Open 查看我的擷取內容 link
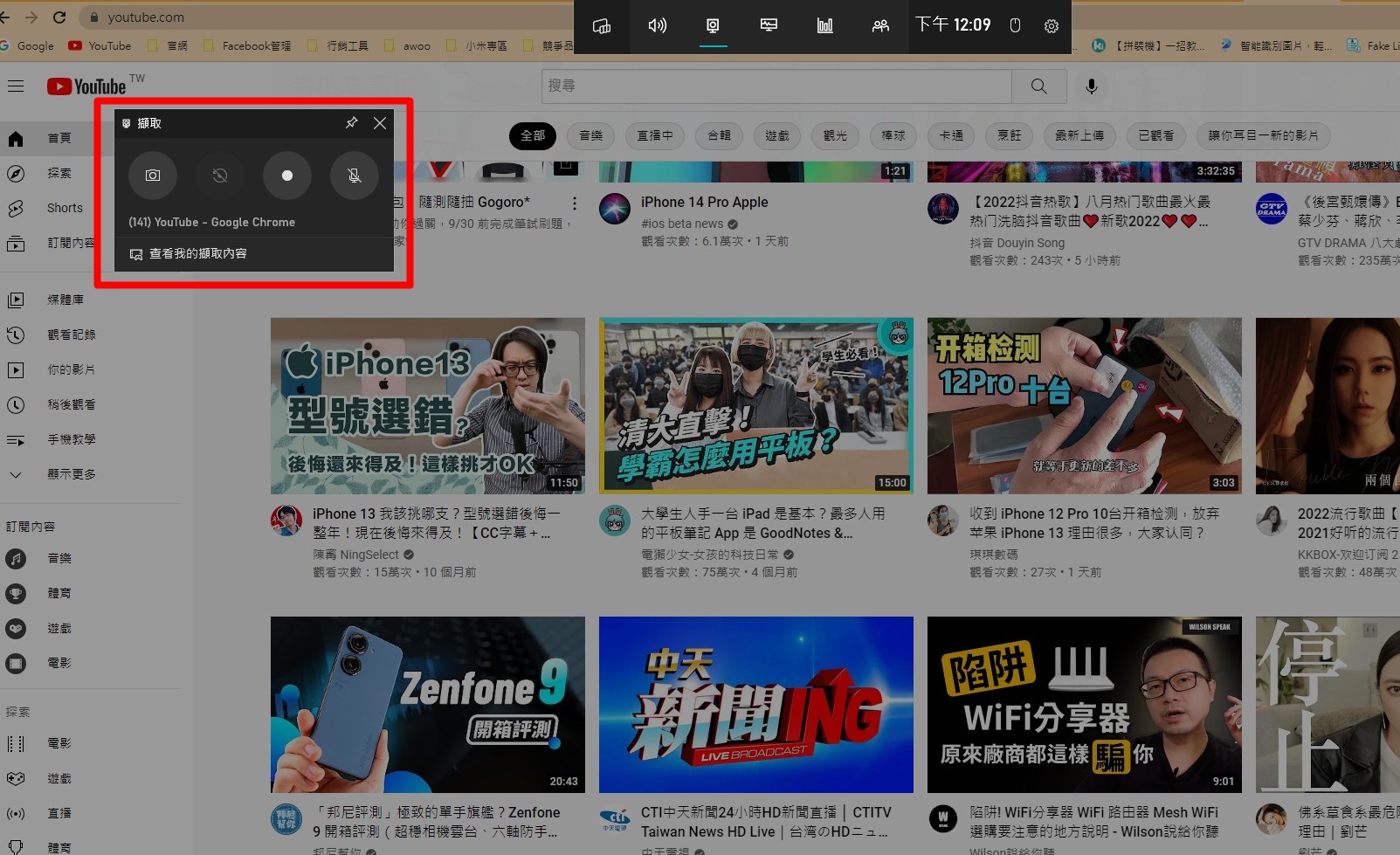This screenshot has height=855, width=1400. tap(189, 253)
